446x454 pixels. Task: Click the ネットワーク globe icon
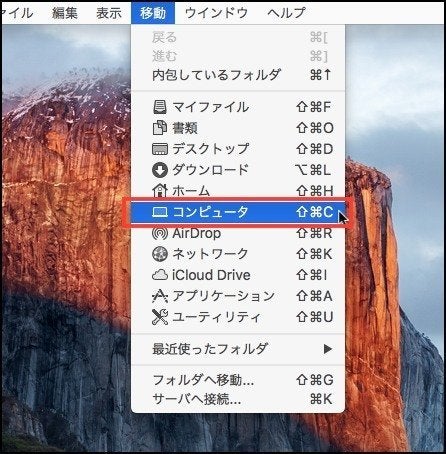pyautogui.click(x=160, y=254)
